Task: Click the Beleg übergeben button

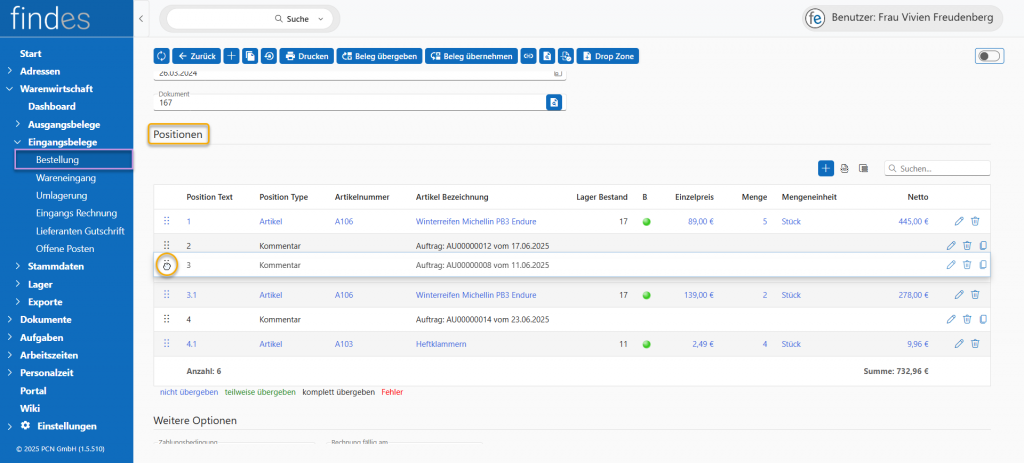Action: click(x=379, y=56)
